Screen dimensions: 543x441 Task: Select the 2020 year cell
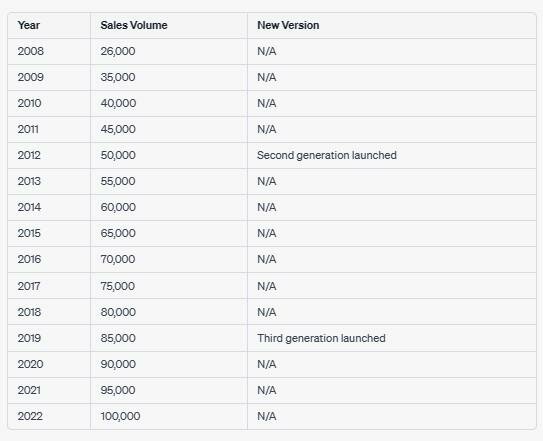click(49, 364)
